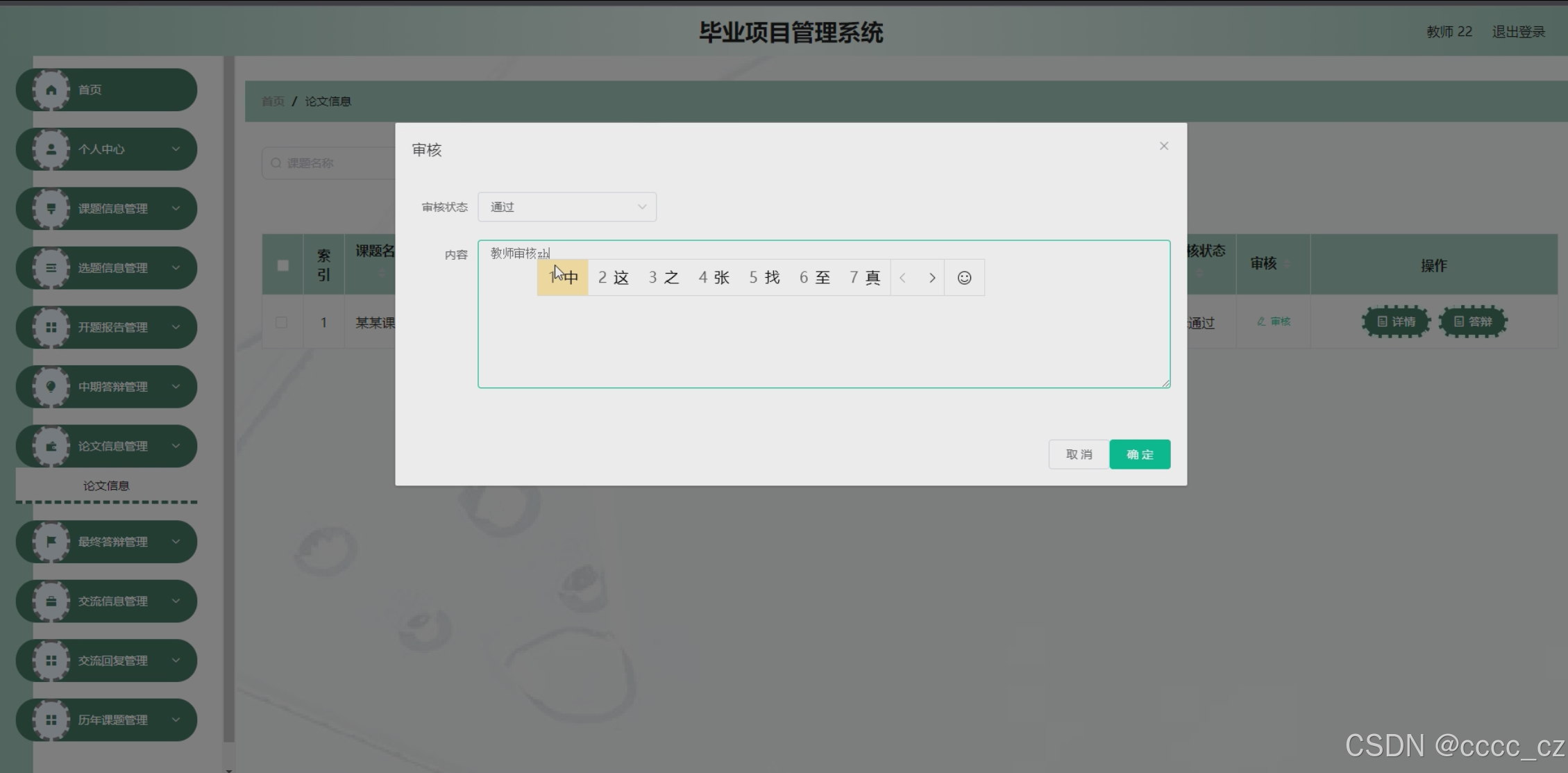
Task: Click the IME next page arrow
Action: click(x=931, y=278)
